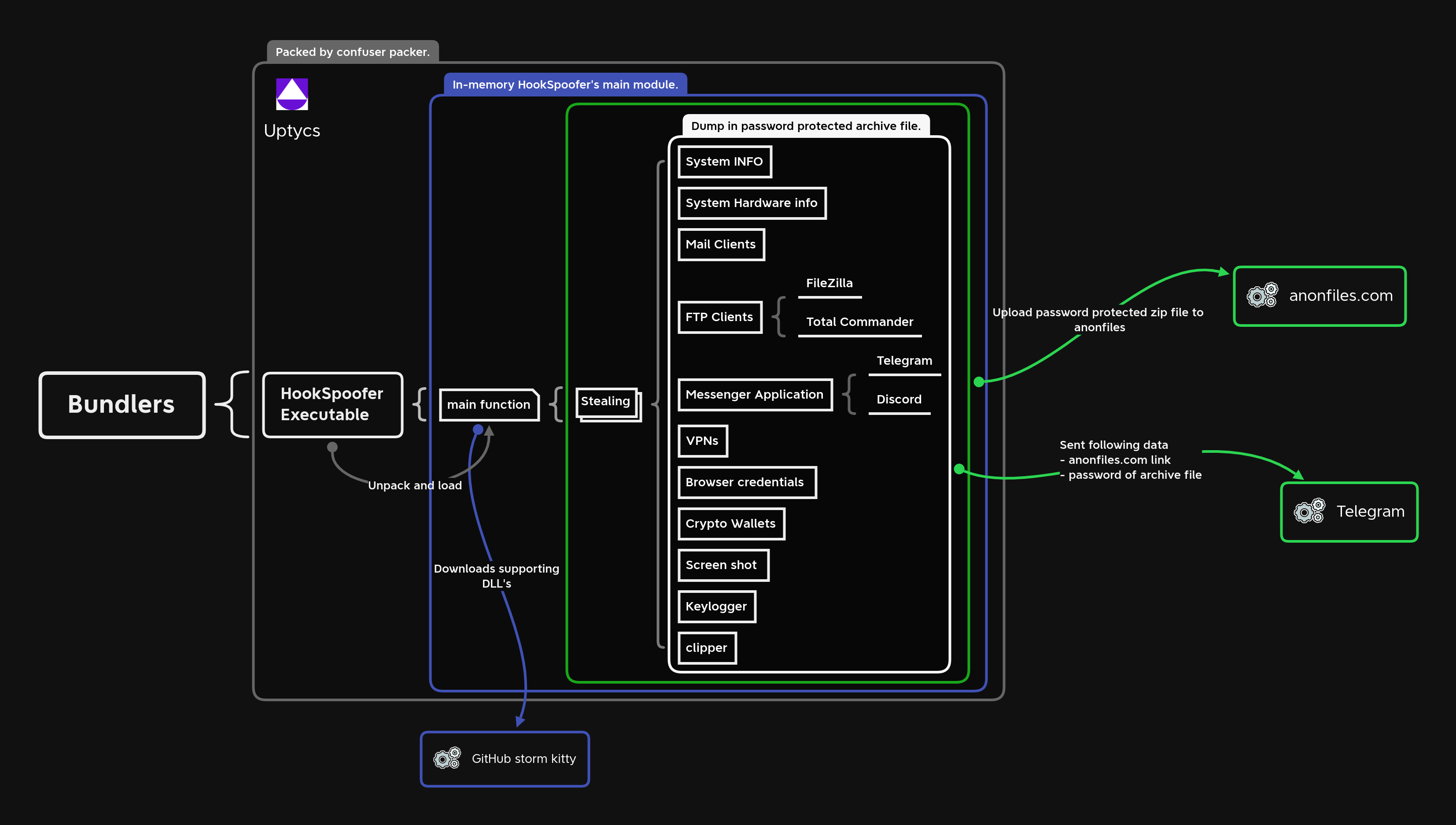Click 'In-memory HookSpoofer's main module.' tab
The height and width of the screenshot is (825, 1456).
565,85
